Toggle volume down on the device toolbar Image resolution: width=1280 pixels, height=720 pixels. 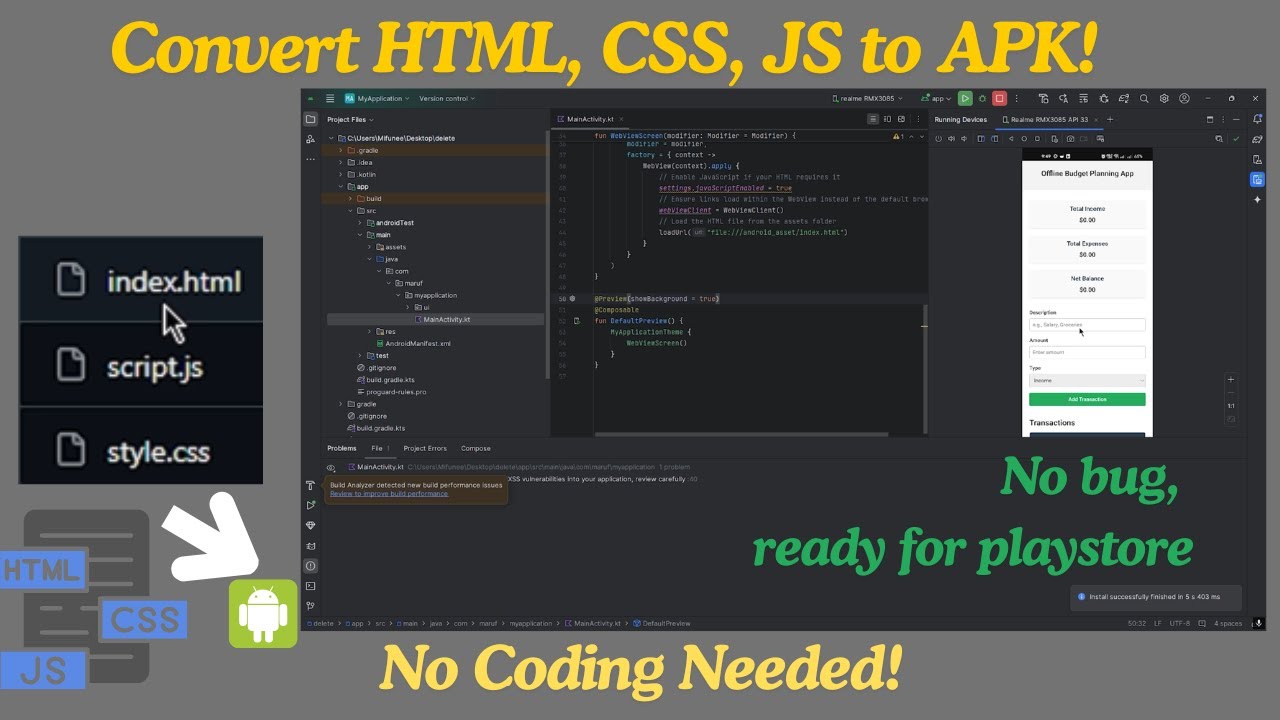coord(963,138)
